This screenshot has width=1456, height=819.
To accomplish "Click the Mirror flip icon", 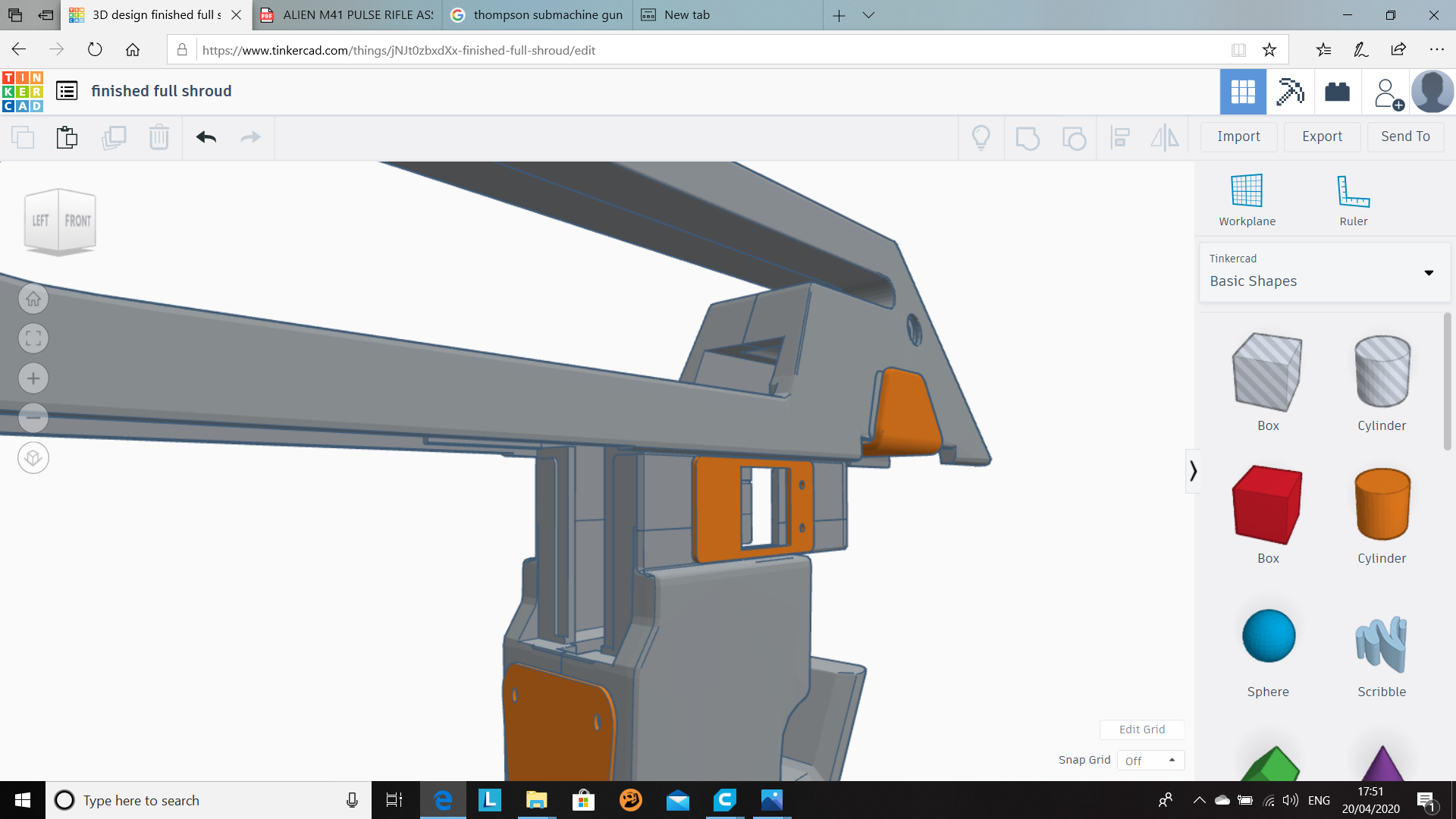I will coord(1165,137).
